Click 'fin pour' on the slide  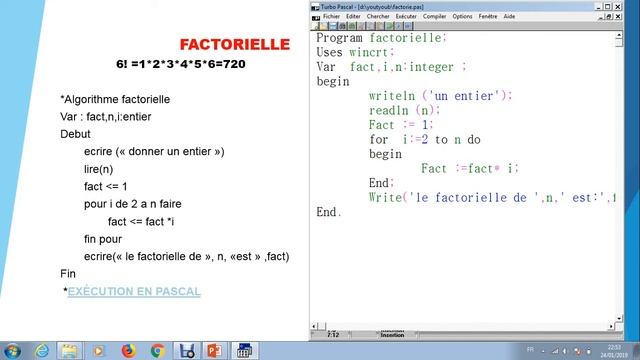(103, 239)
